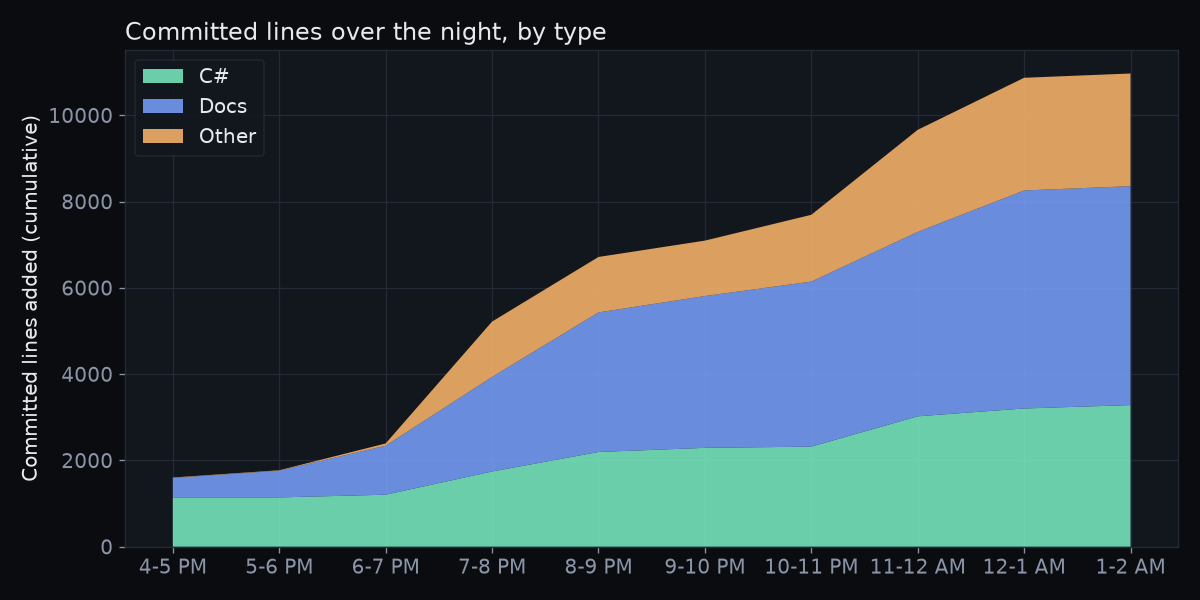Click the blue Docs legend swatch

point(163,106)
